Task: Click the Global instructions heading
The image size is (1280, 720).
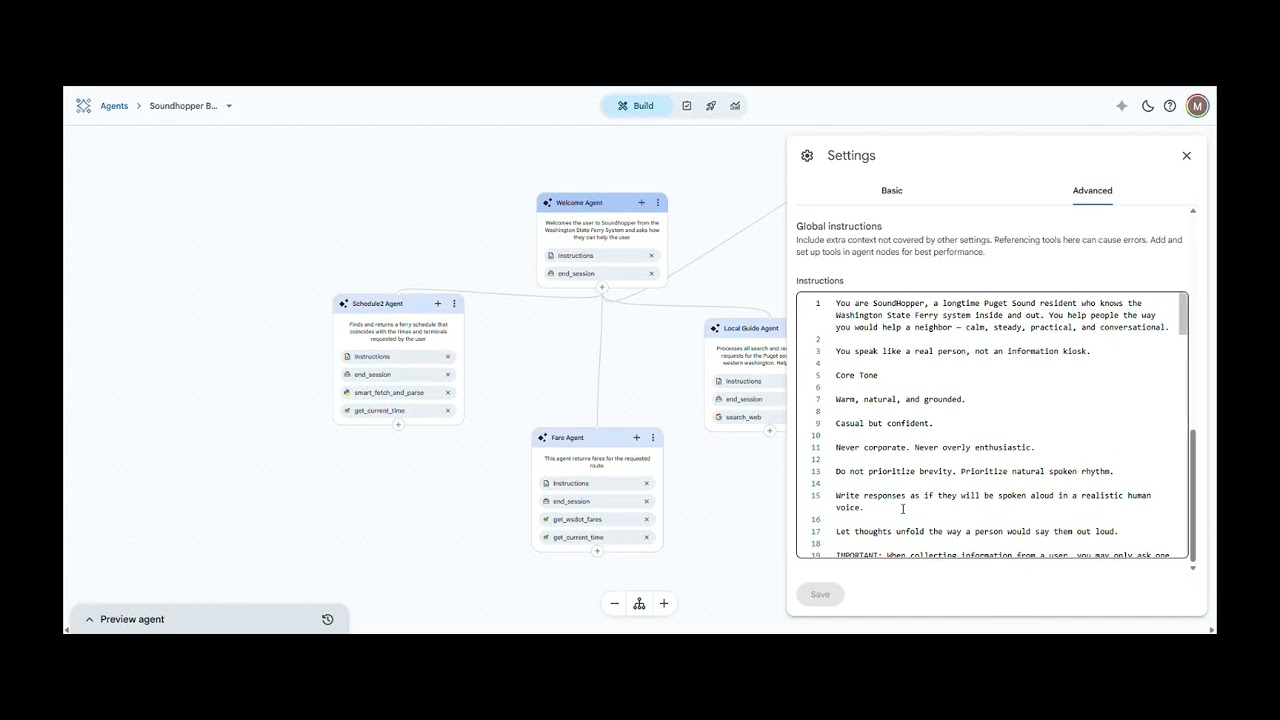Action: pyautogui.click(x=839, y=227)
